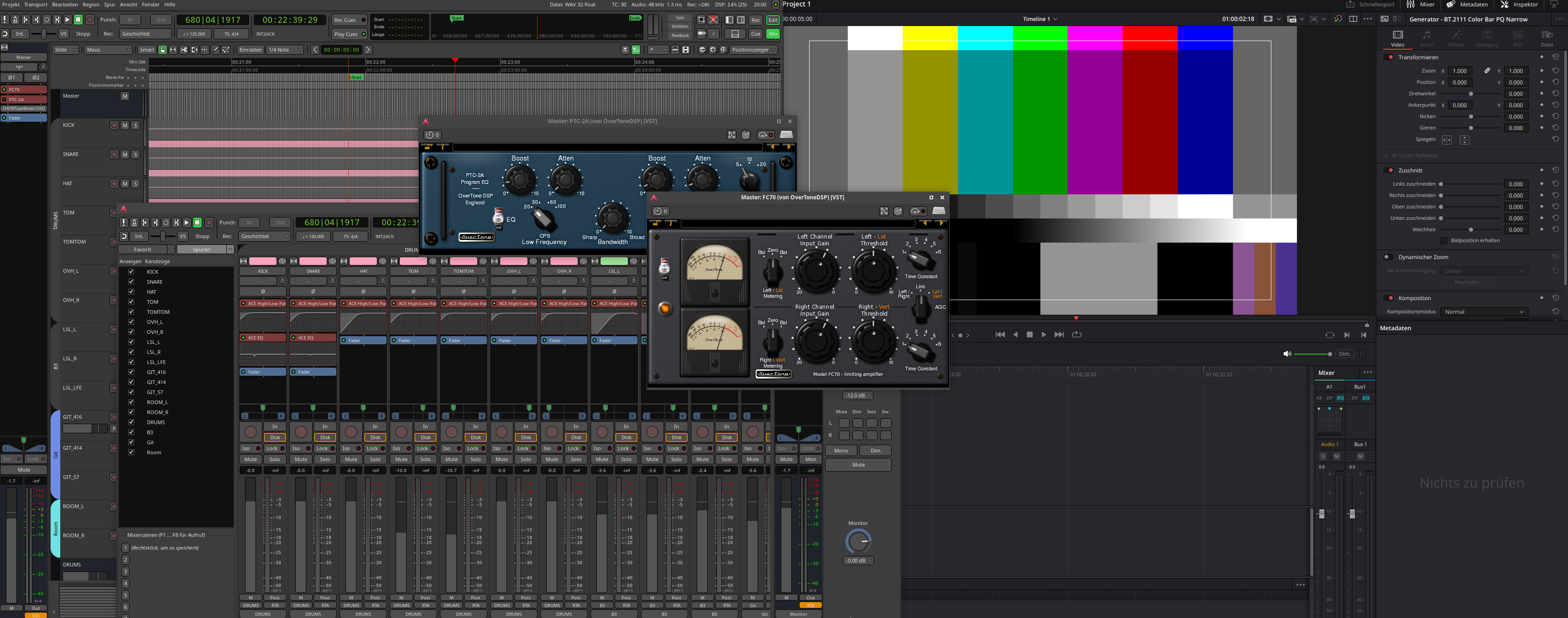The image size is (1568, 618).
Task: Select the Draw (pencil) tool
Action: pos(215,50)
